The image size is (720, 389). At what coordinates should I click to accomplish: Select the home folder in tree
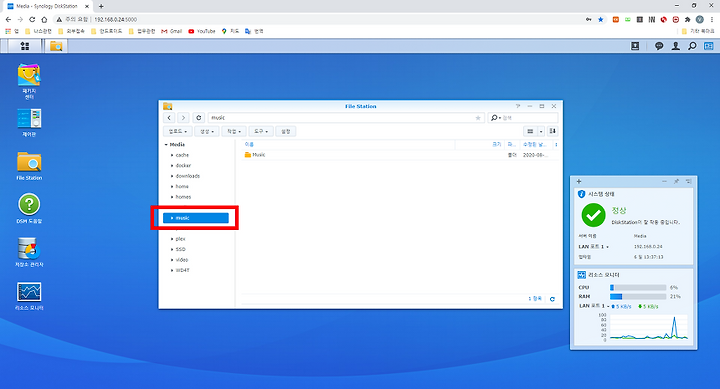pos(182,186)
